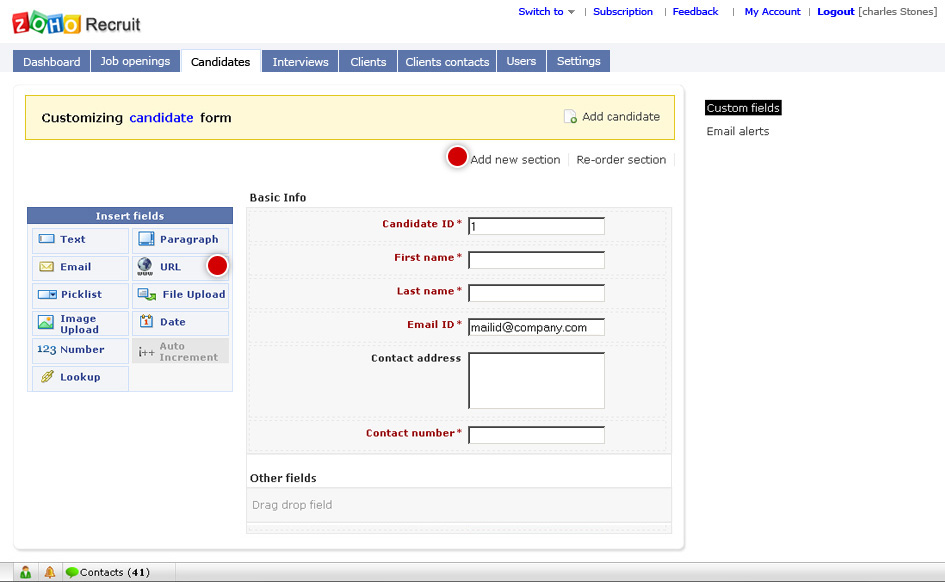The width and height of the screenshot is (945, 582).
Task: Click the Email ID input field
Action: click(x=536, y=327)
